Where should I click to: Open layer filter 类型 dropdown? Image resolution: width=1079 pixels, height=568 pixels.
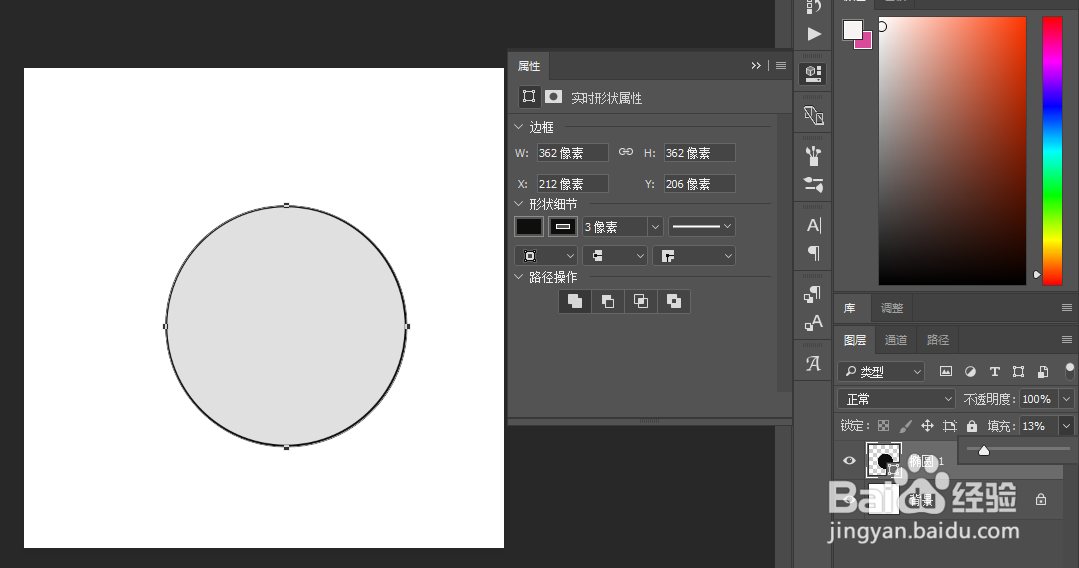[x=881, y=372]
